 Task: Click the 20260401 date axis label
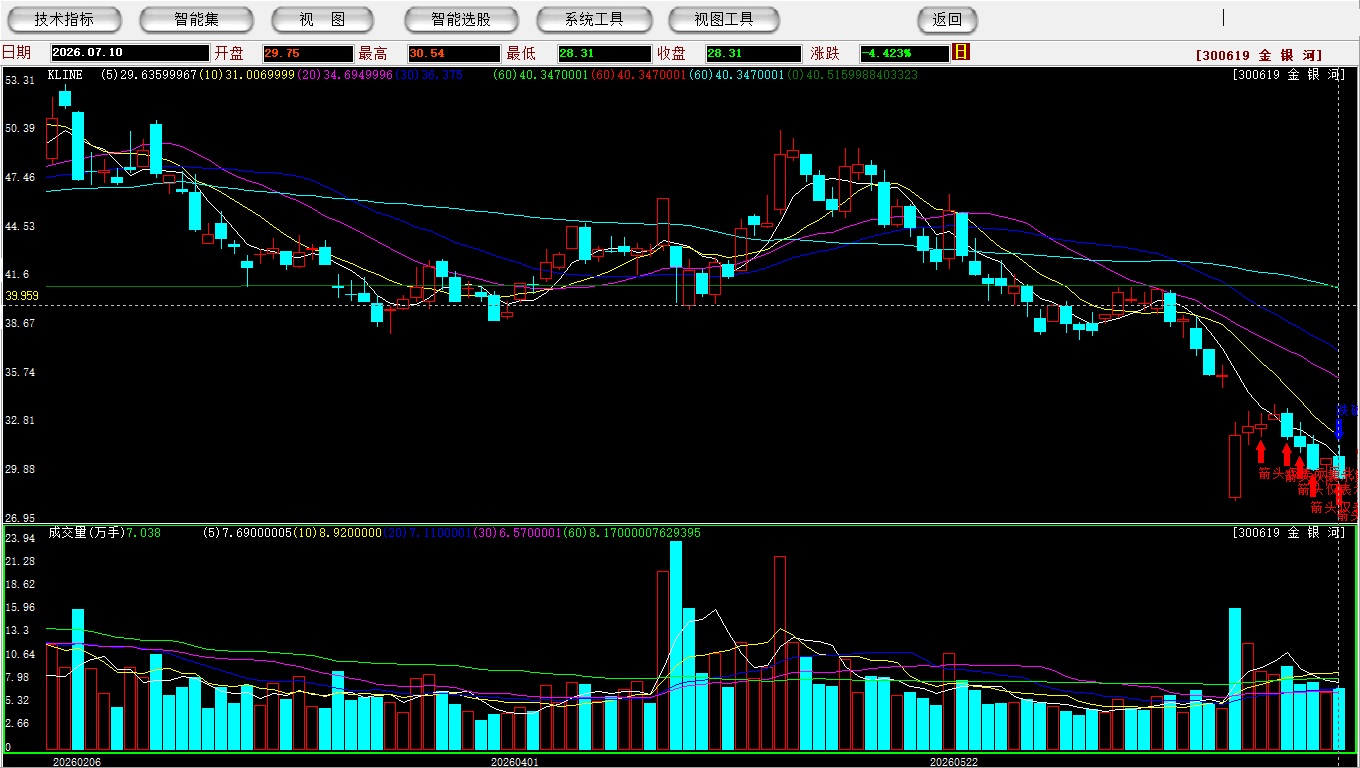(x=514, y=762)
